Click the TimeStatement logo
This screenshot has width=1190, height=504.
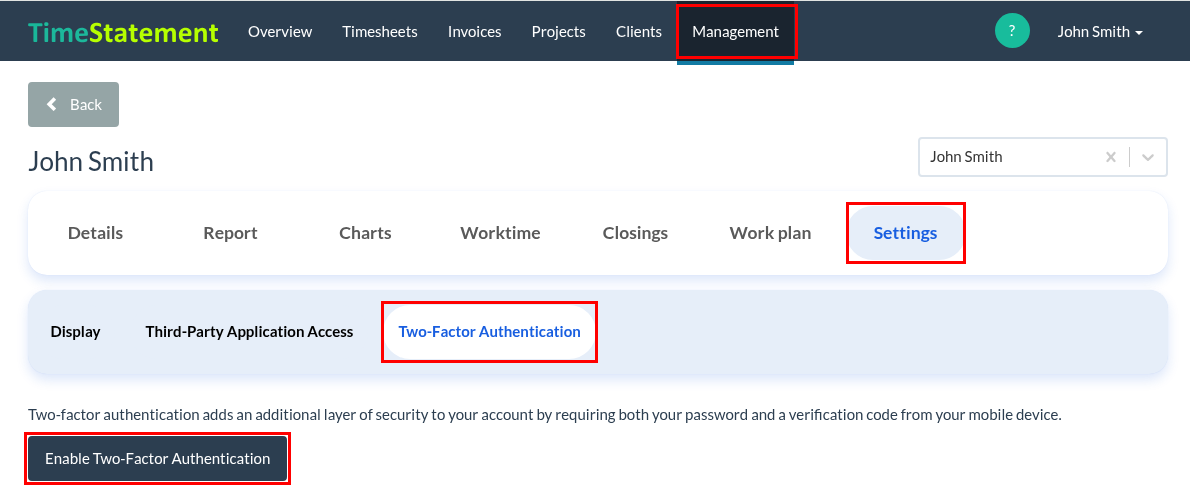tap(123, 32)
